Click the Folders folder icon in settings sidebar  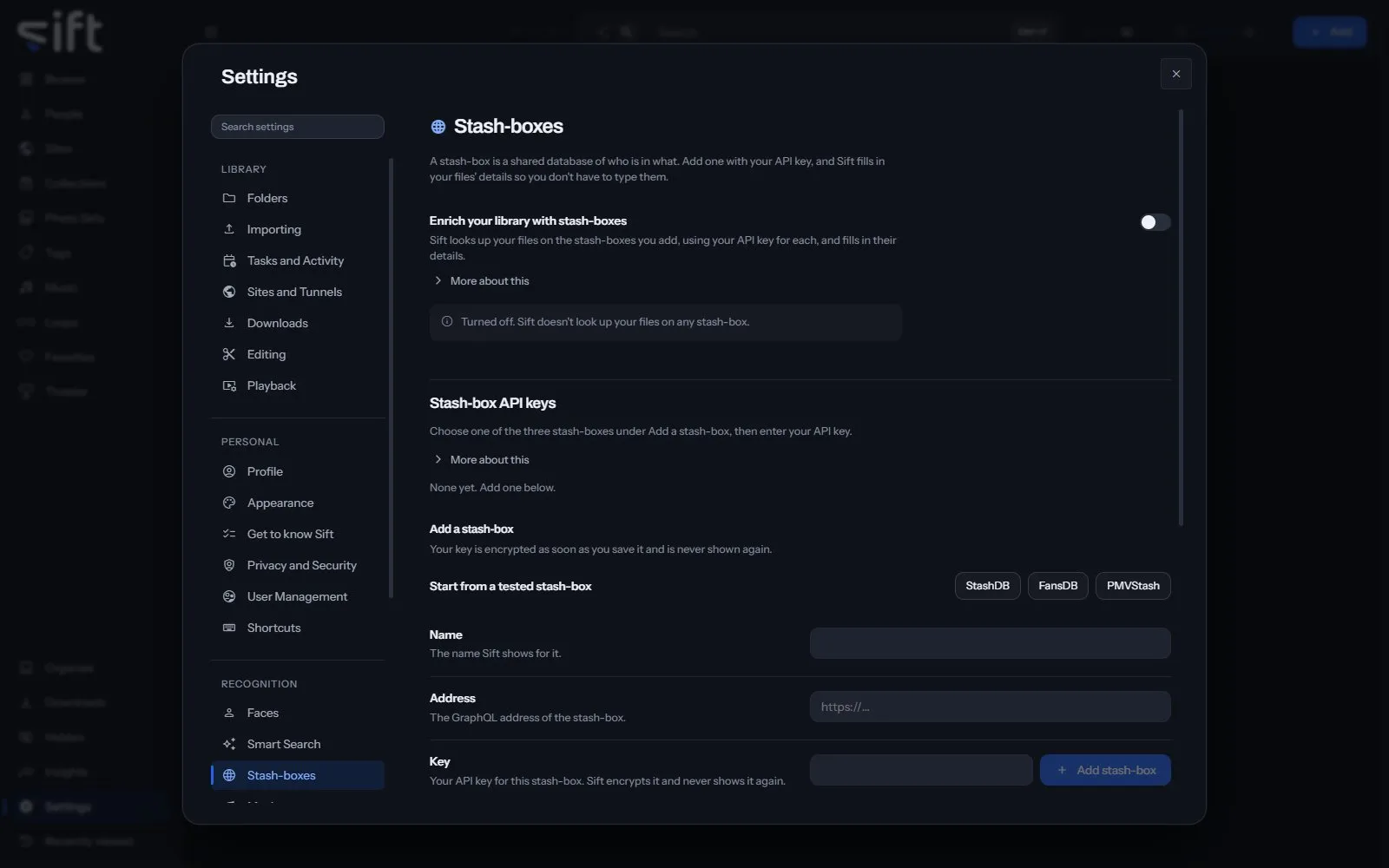point(229,198)
